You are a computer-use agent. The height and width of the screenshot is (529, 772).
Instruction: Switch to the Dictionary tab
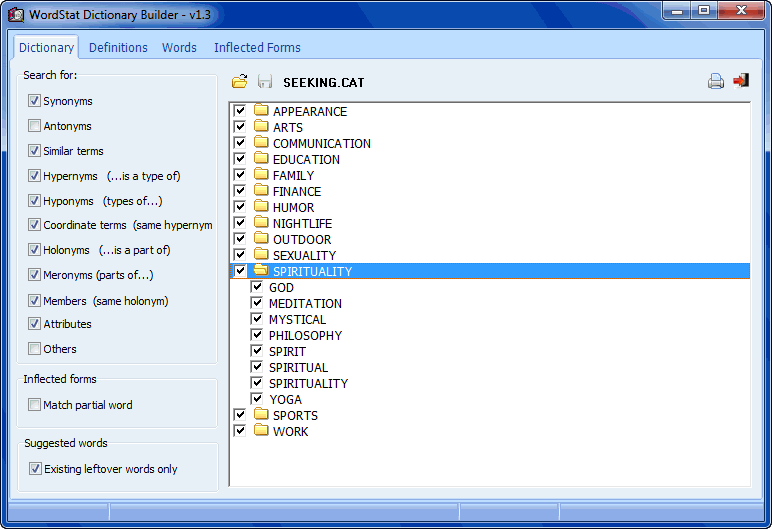pos(46,47)
